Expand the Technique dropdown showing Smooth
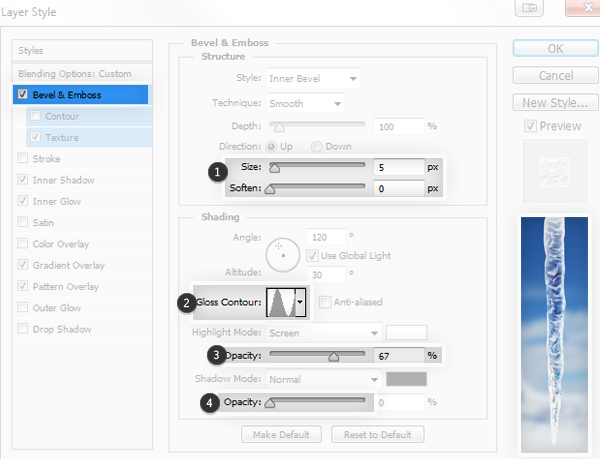 point(305,103)
